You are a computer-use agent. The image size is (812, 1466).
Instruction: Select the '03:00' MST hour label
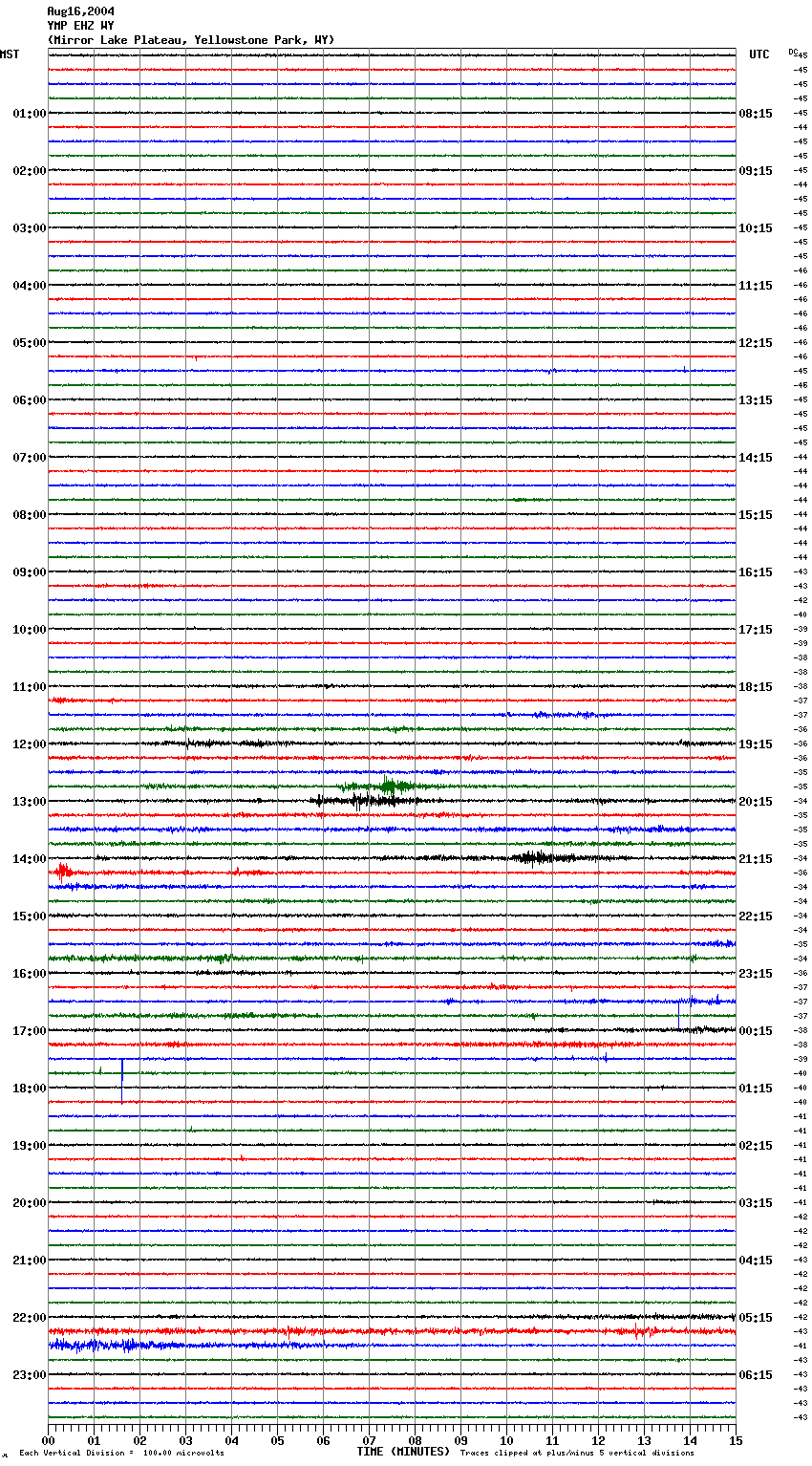tap(30, 228)
